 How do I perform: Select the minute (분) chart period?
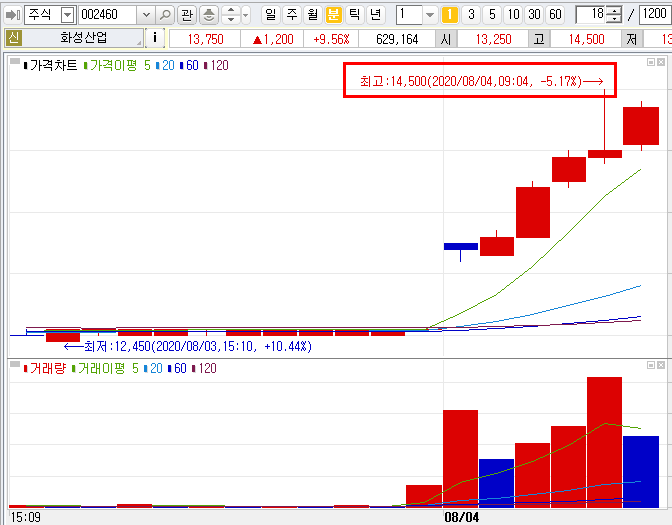[x=333, y=15]
